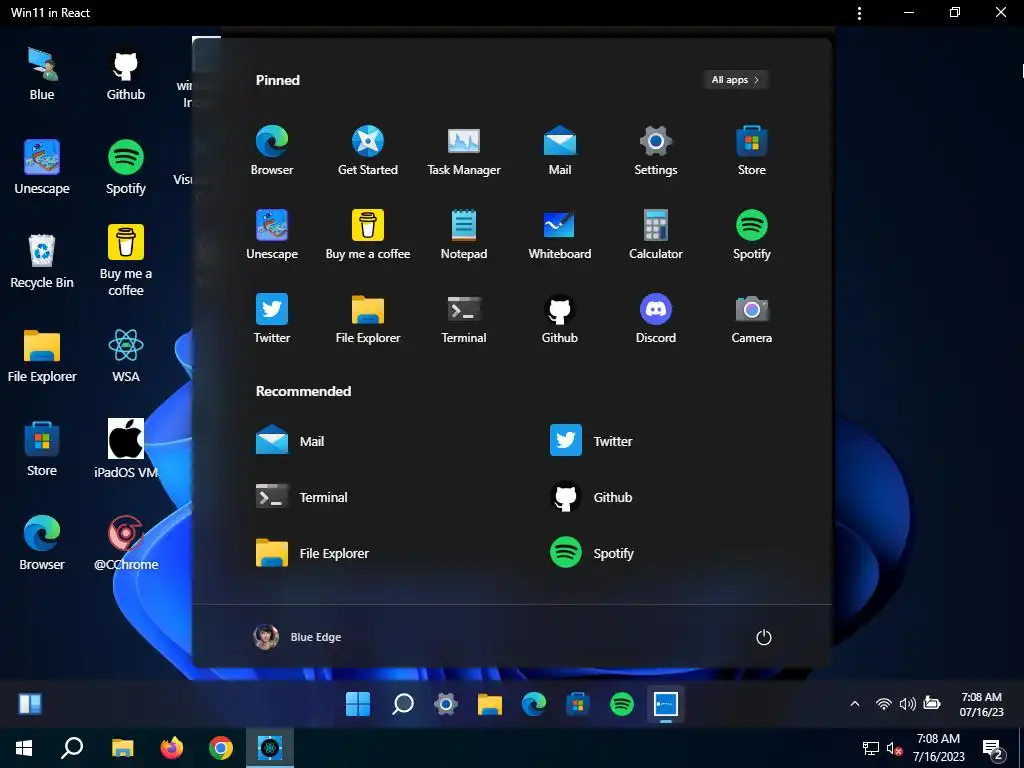Open Twitter under Recommended
The image size is (1024, 768).
point(591,441)
